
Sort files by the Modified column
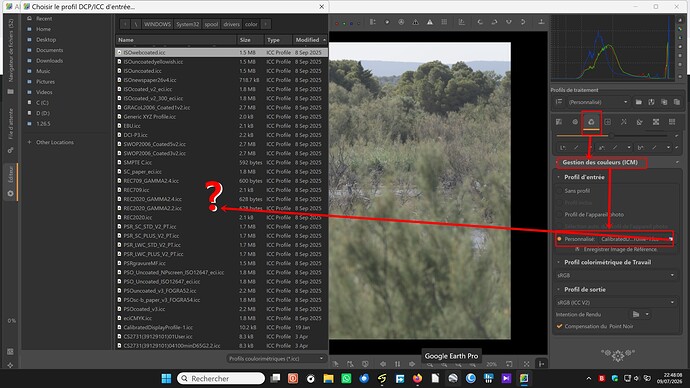tap(309, 40)
